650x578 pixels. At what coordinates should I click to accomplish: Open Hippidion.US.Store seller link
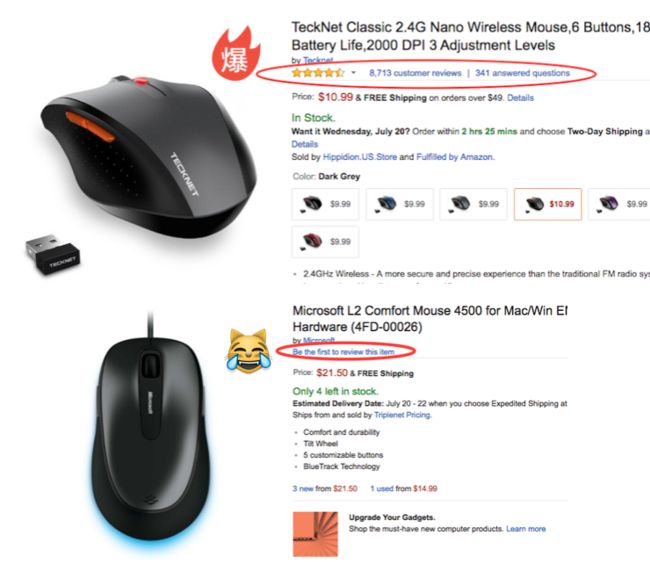pos(360,157)
